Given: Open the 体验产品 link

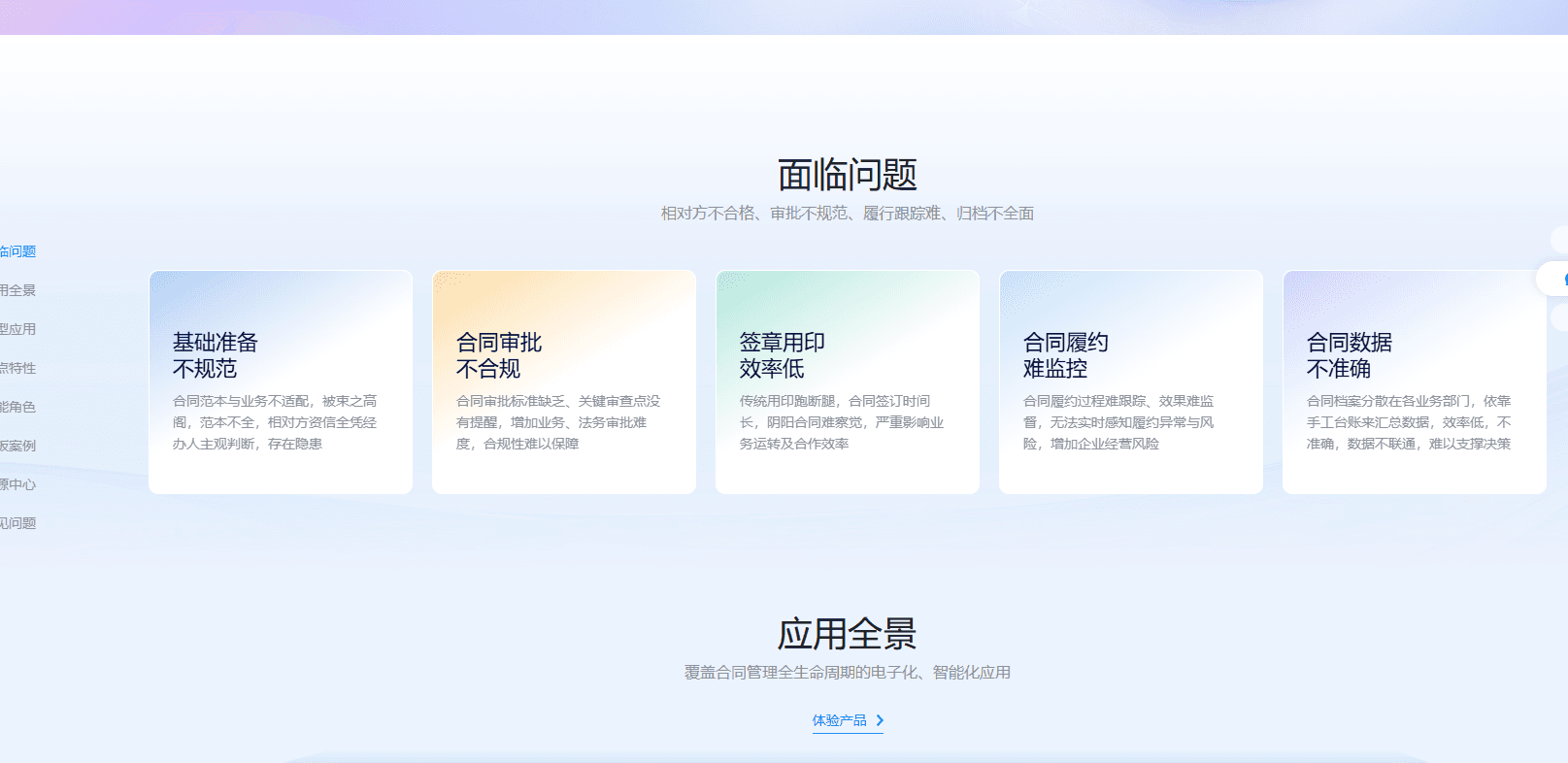Looking at the screenshot, I should pyautogui.click(x=848, y=720).
